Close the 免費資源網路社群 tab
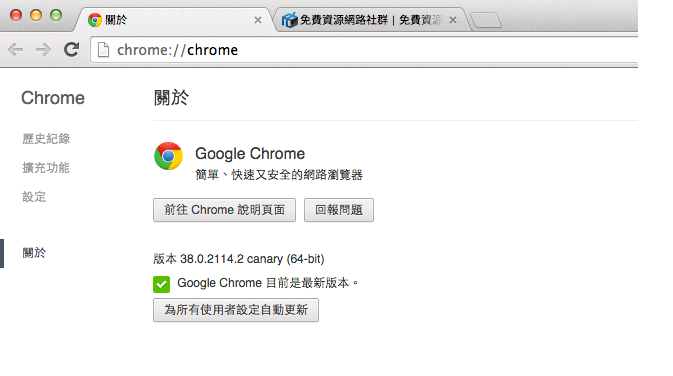The height and width of the screenshot is (376, 673). [x=453, y=20]
